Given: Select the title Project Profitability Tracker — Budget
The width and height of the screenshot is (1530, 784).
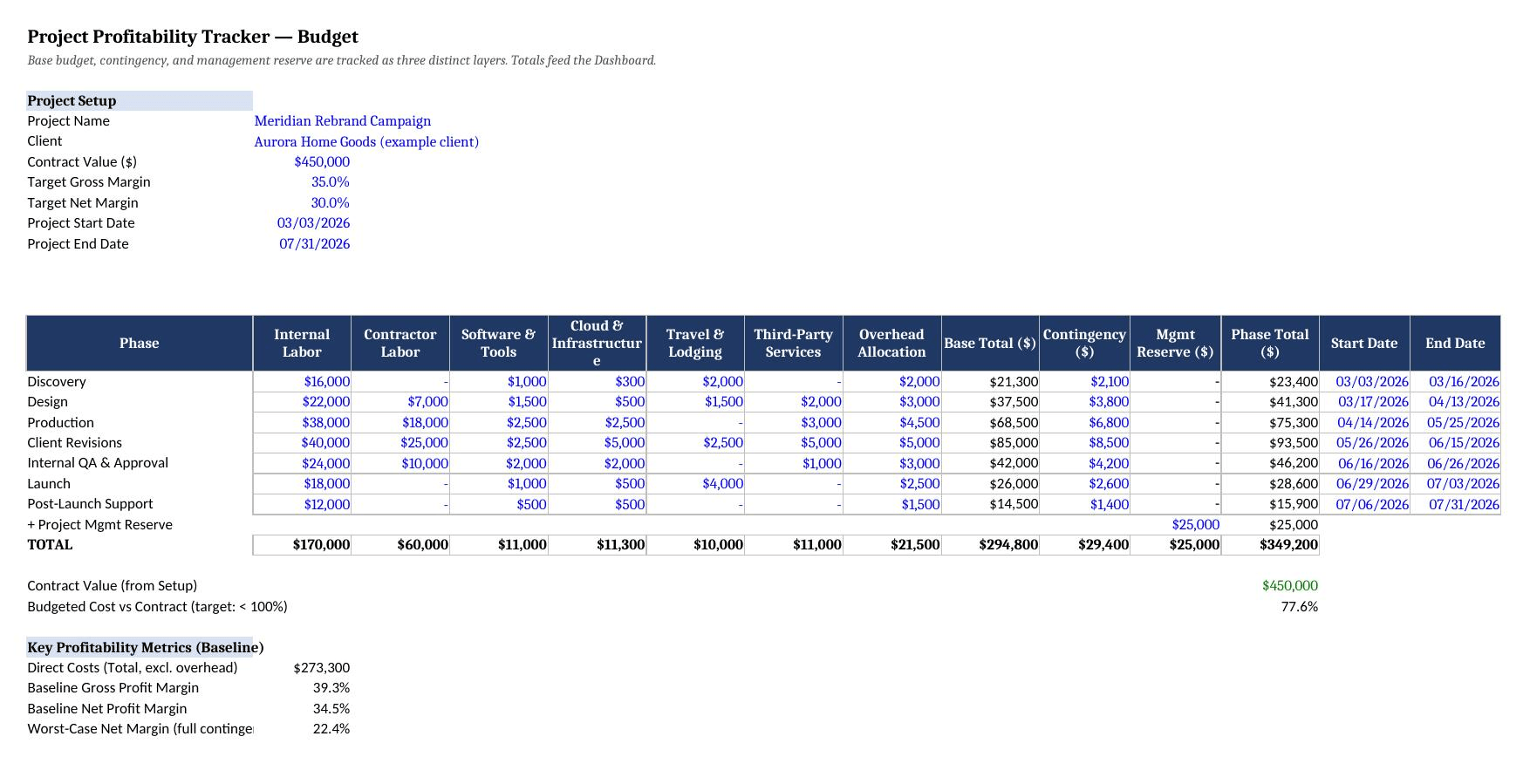Looking at the screenshot, I should 193,37.
